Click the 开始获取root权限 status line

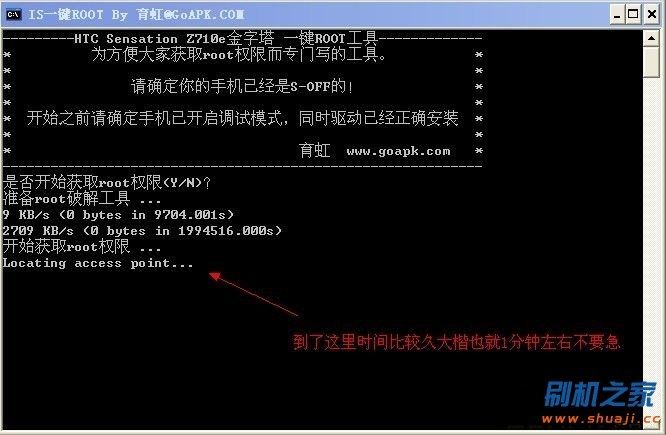click(x=82, y=246)
